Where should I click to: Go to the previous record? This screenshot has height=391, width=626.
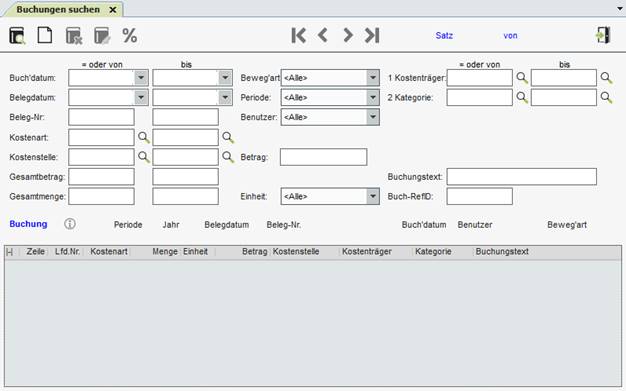click(323, 36)
